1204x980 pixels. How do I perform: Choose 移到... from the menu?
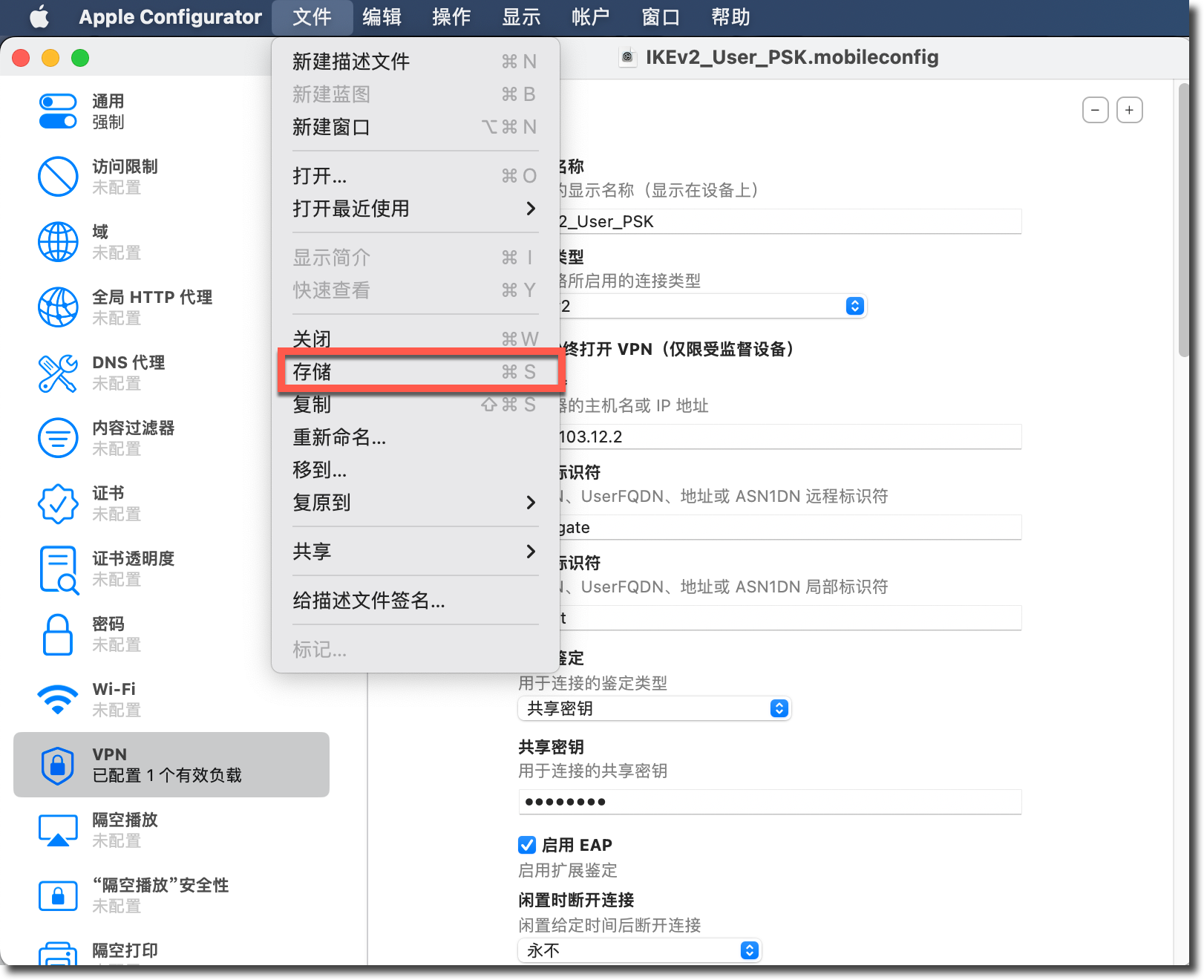(415, 470)
